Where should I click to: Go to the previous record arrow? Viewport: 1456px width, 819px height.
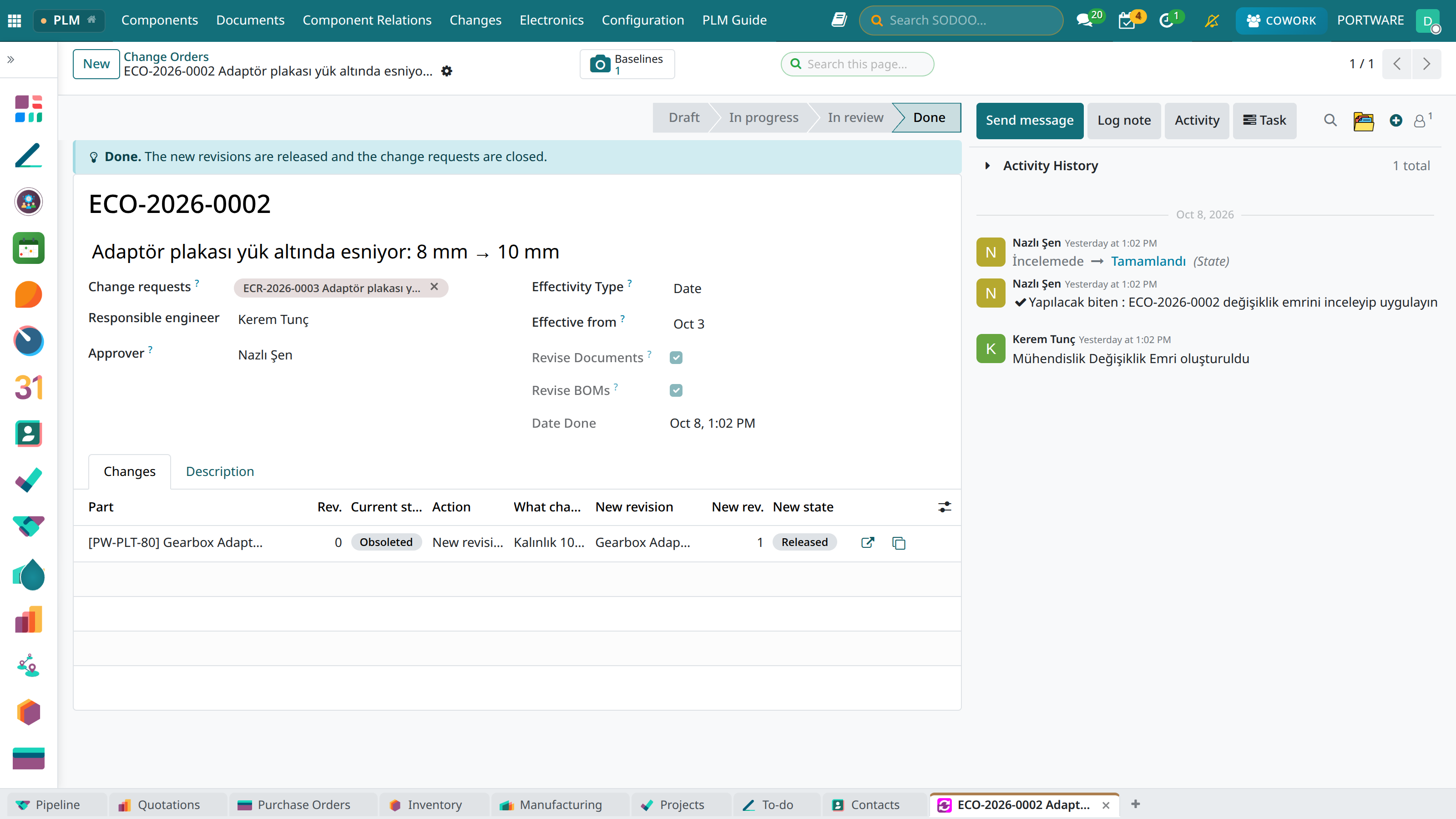1397,64
